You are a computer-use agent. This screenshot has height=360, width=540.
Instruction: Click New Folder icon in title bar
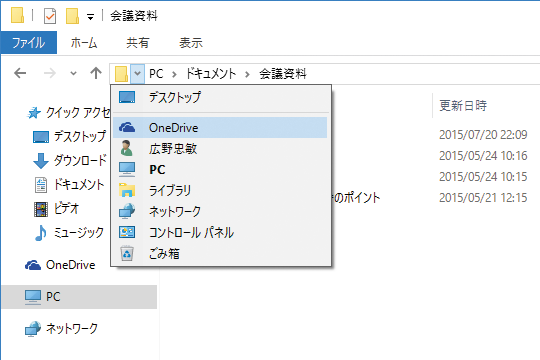click(x=72, y=16)
